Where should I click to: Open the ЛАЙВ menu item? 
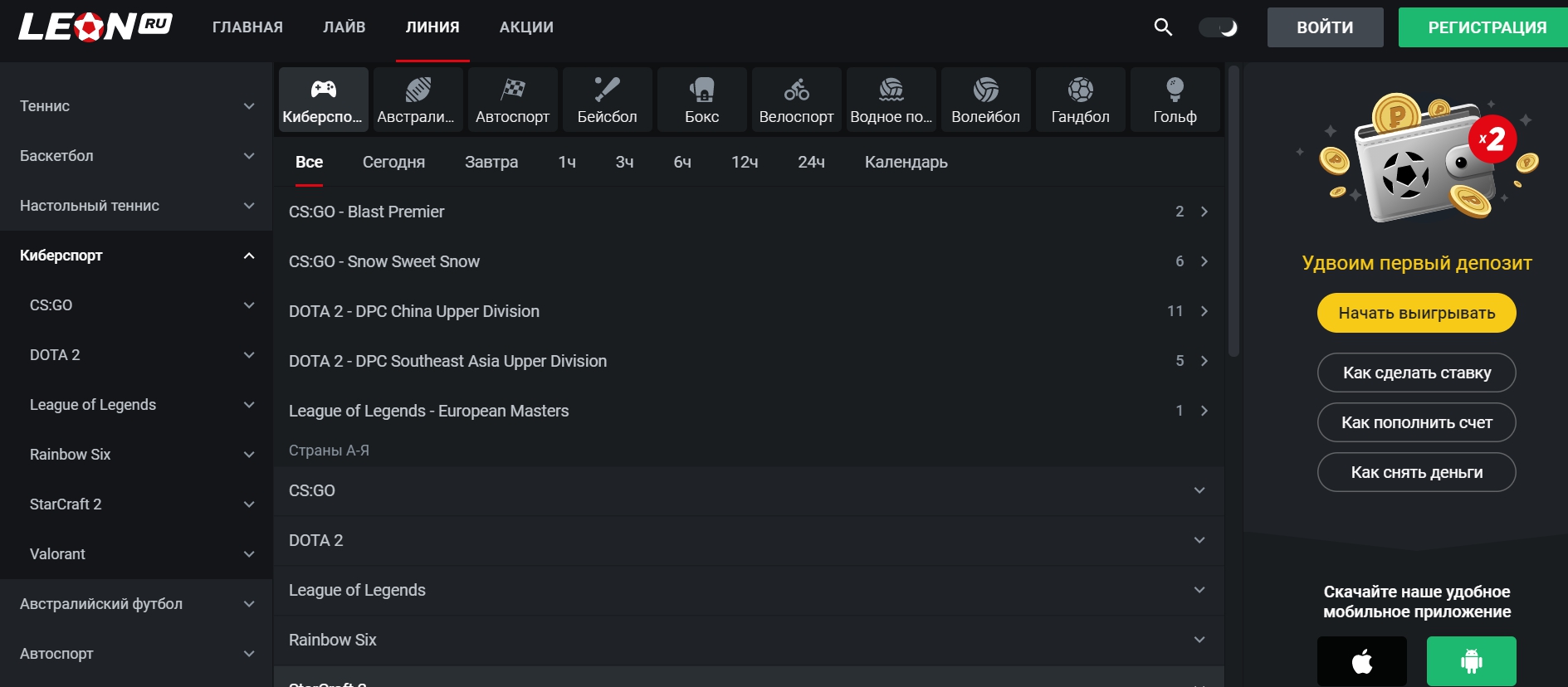pos(344,27)
